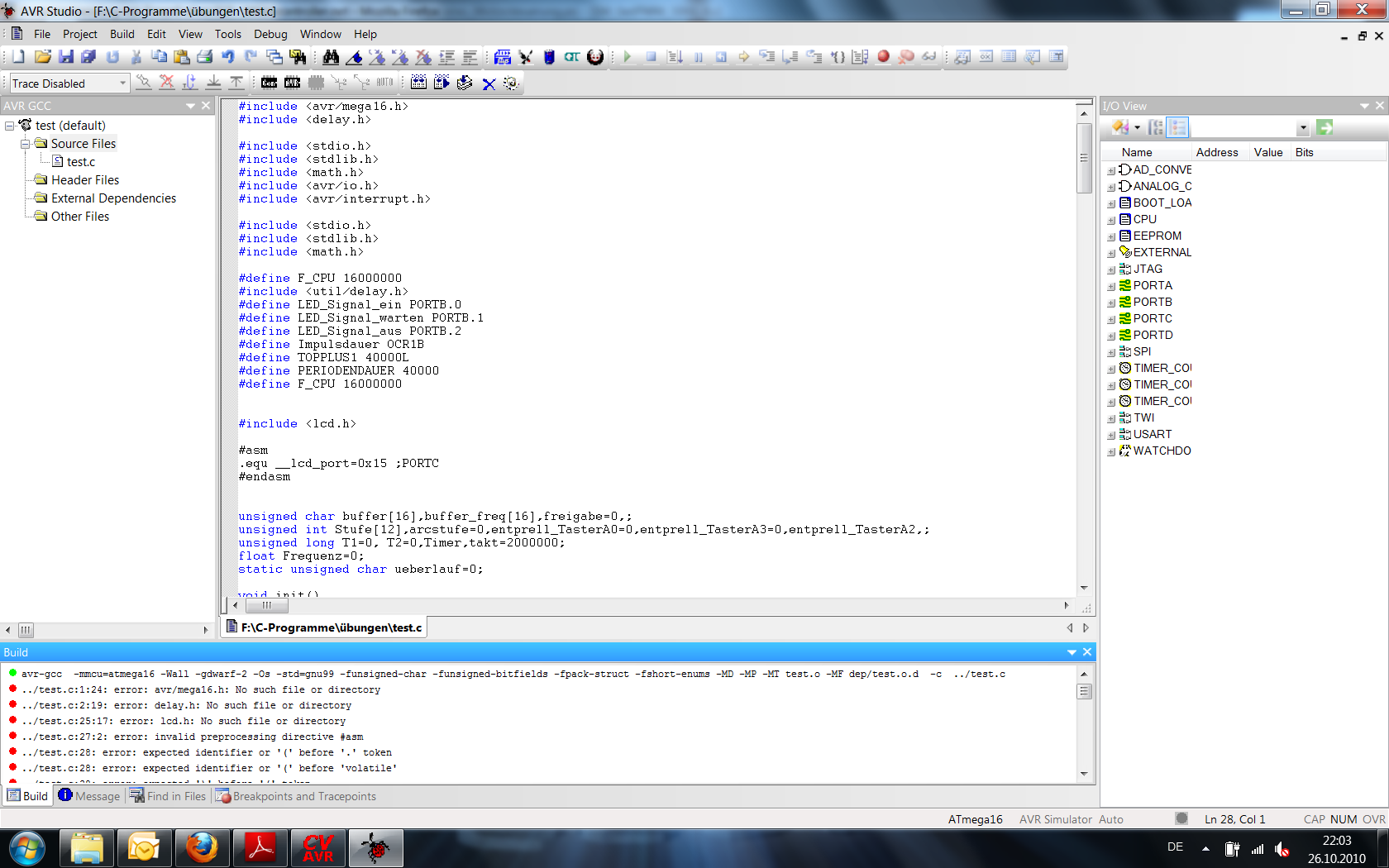1389x868 pixels.
Task: Open the Window menu
Action: point(321,34)
